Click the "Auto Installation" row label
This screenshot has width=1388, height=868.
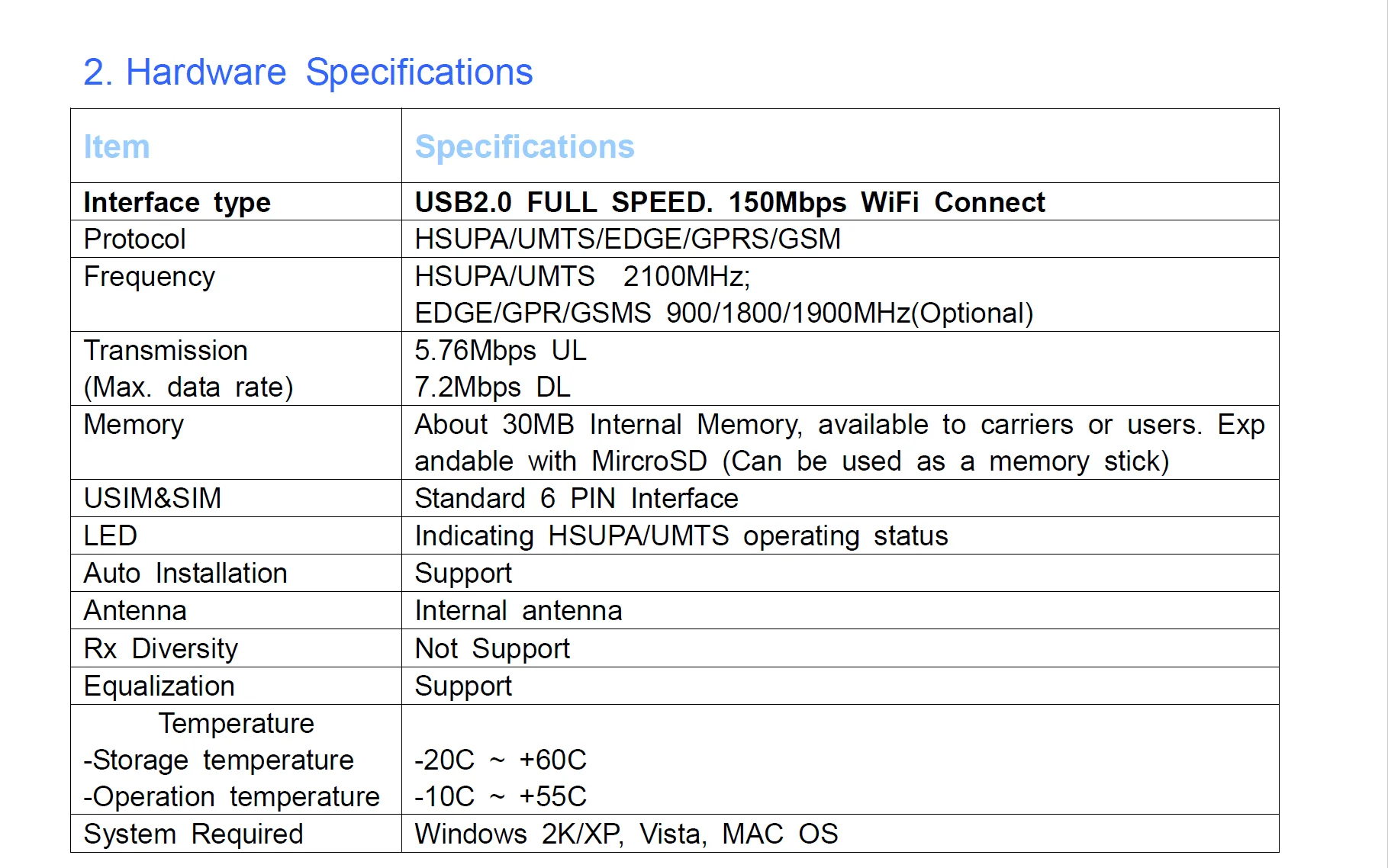coord(185,574)
